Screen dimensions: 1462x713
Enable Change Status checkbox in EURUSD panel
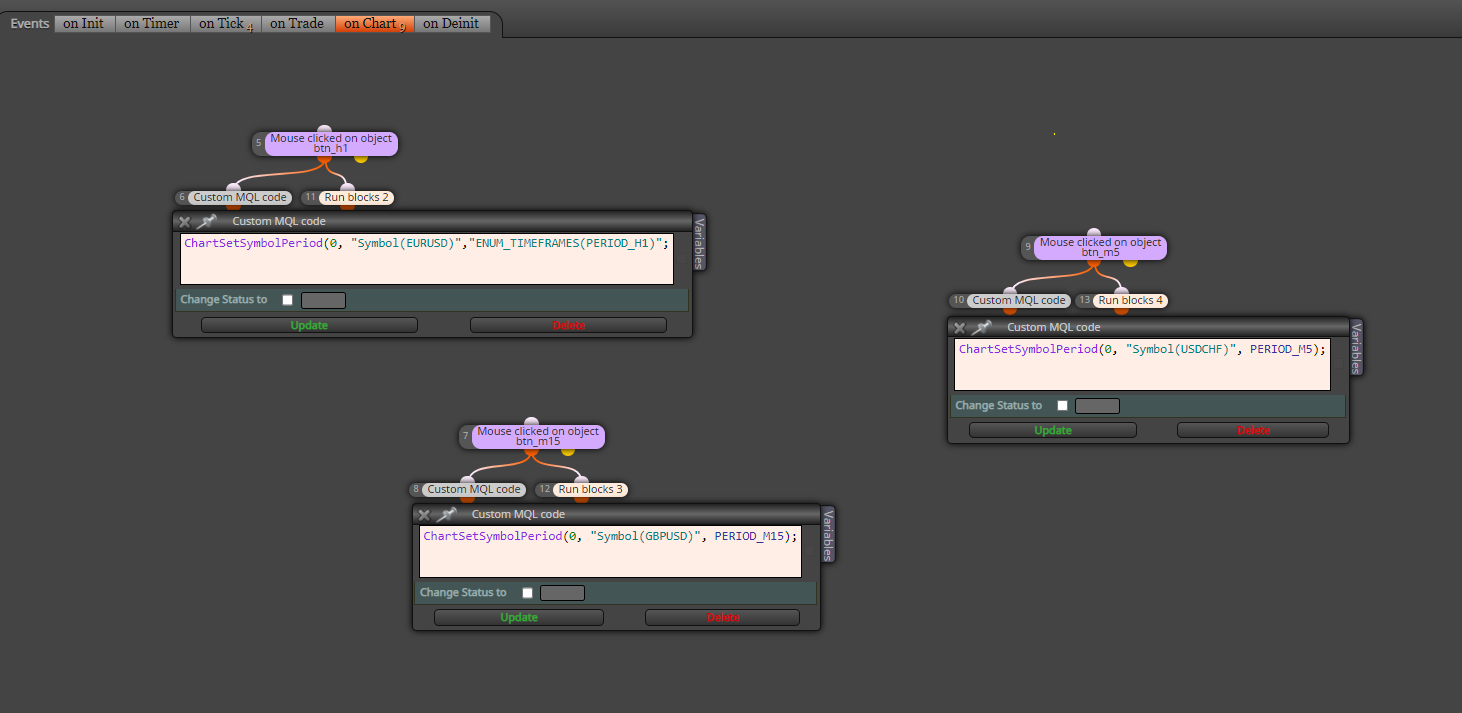tap(288, 300)
